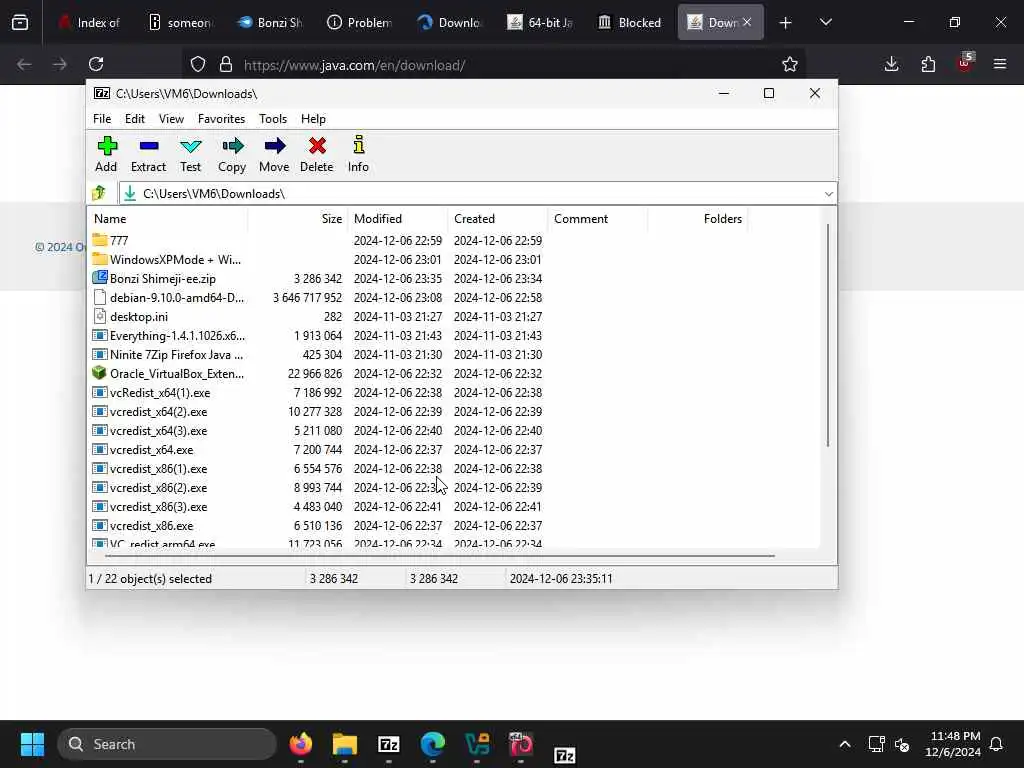Click the tracking protection shield icon

198,64
